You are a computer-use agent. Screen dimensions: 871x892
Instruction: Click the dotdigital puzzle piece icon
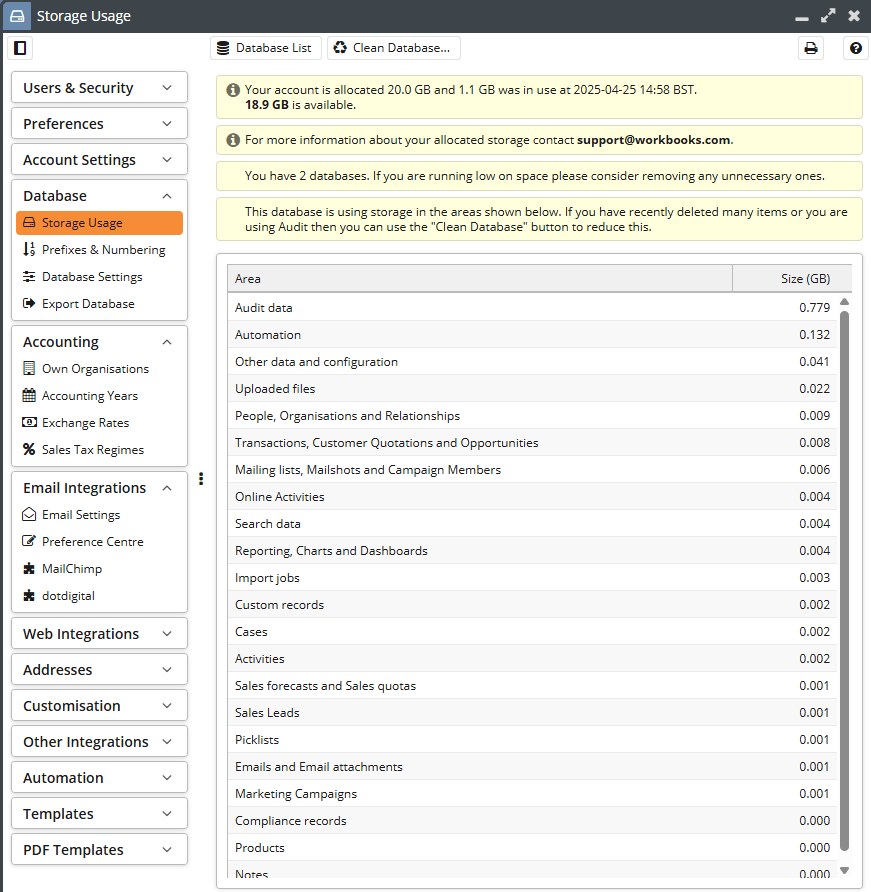pos(29,596)
